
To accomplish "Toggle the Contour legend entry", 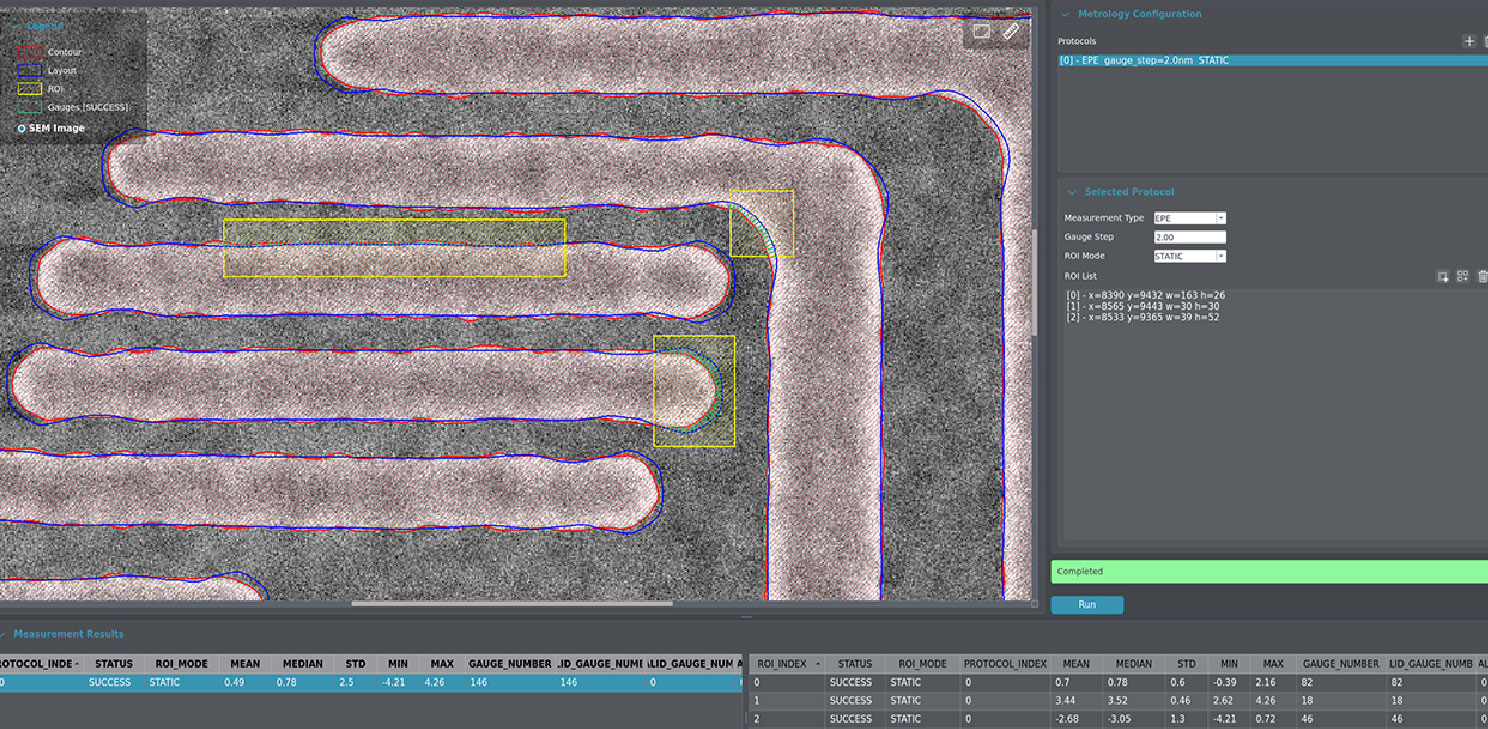I will click(x=30, y=52).
